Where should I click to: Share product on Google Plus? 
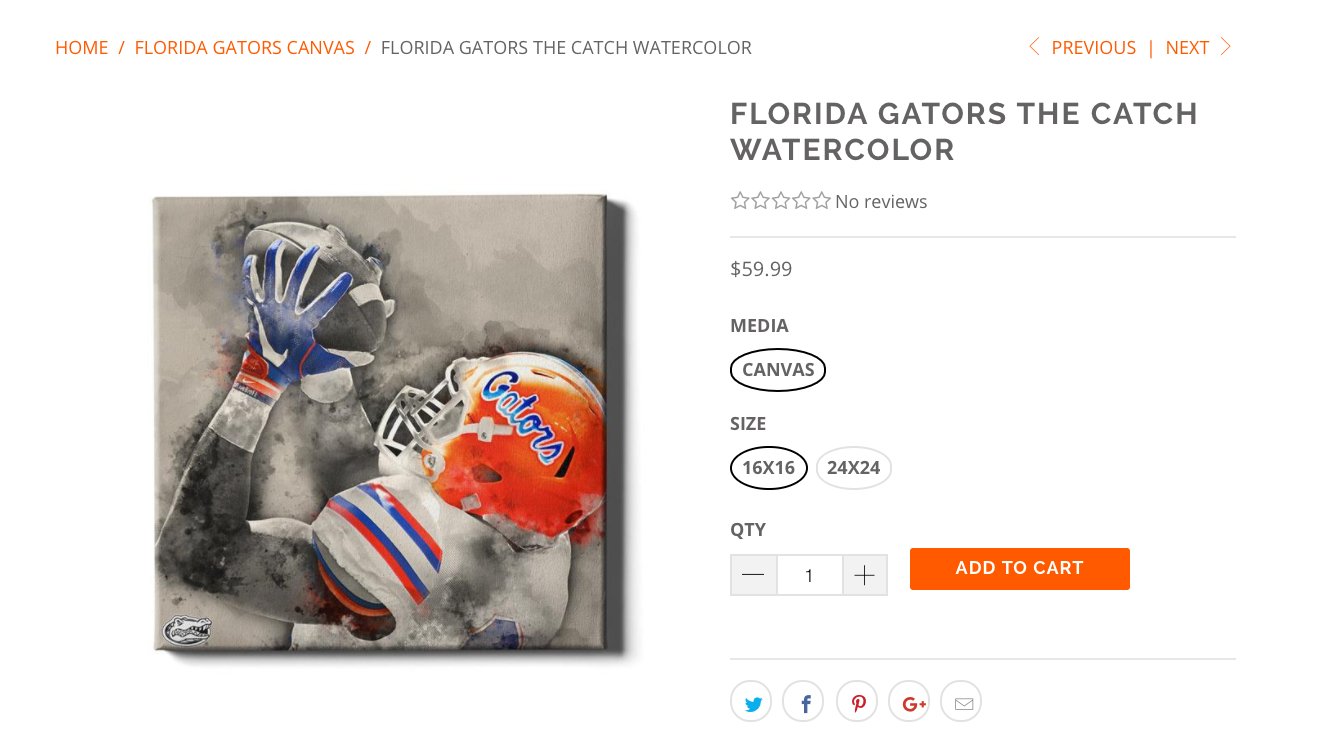click(909, 703)
